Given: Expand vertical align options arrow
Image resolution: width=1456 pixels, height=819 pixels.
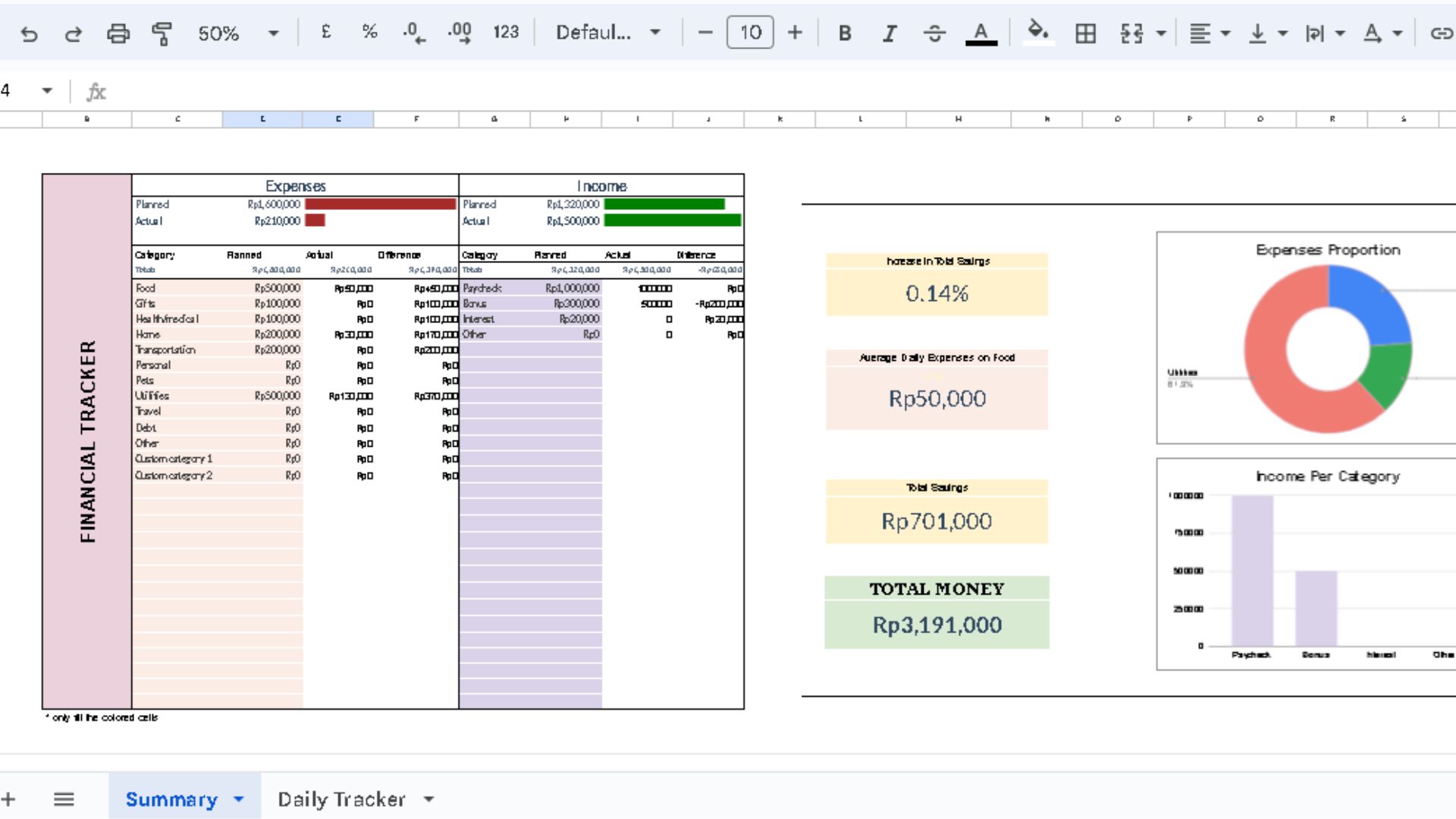Looking at the screenshot, I should (x=1283, y=33).
